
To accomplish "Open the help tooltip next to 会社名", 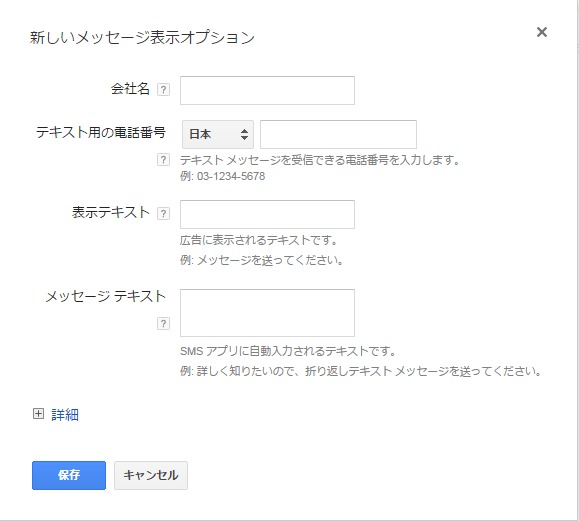I will [163, 89].
